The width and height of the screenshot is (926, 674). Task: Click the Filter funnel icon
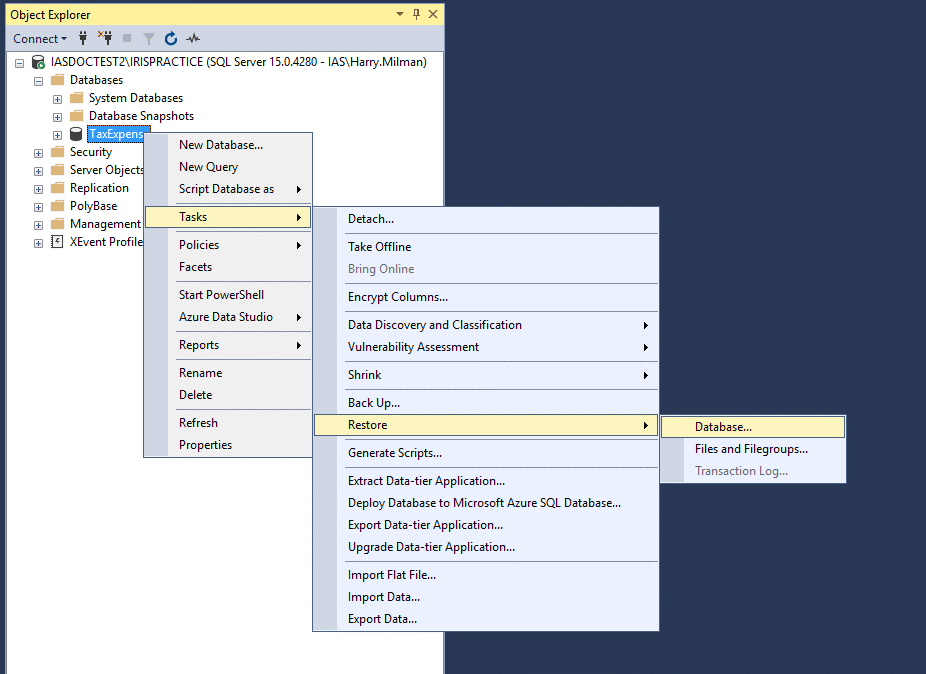click(149, 39)
